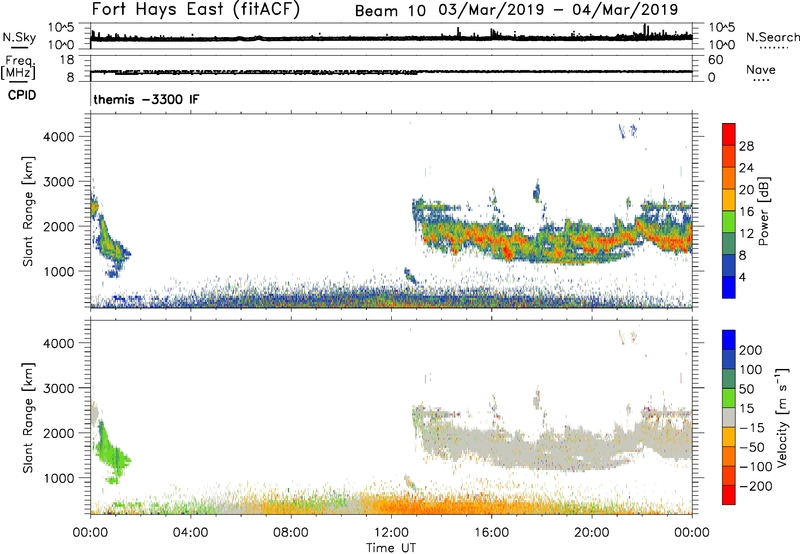Click the 'Beam 10' label
The width and height of the screenshot is (800, 554).
point(390,11)
